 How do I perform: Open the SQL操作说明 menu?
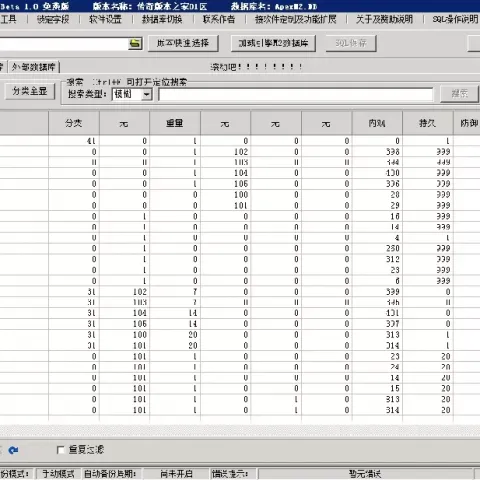coord(455,19)
